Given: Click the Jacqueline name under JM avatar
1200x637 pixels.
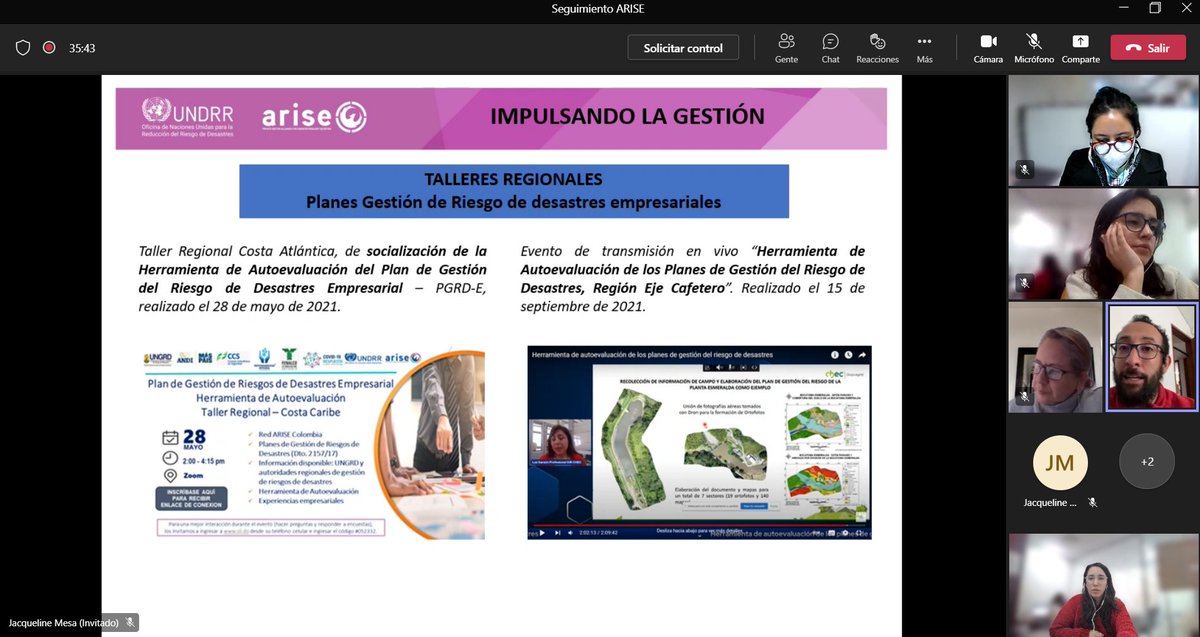Looking at the screenshot, I should [x=1050, y=503].
